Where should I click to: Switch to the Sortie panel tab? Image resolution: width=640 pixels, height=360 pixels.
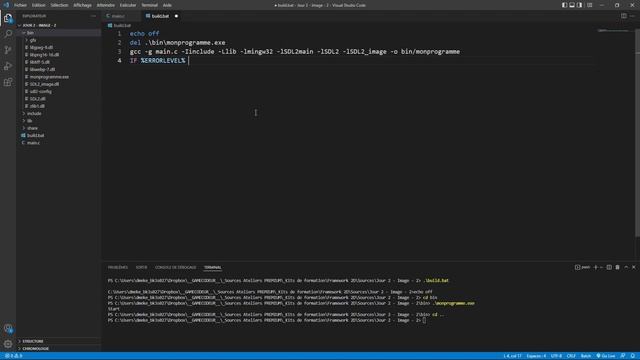point(141,267)
